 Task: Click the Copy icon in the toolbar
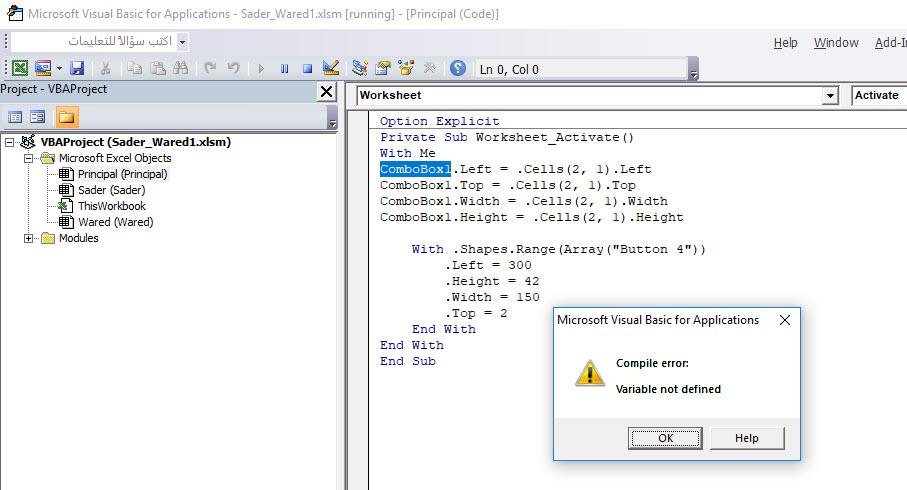click(x=135, y=68)
